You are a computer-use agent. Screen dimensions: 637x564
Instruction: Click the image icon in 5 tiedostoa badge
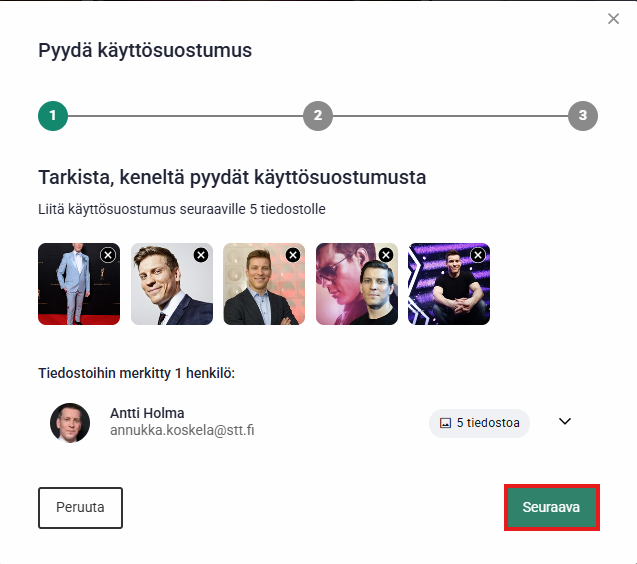click(445, 423)
